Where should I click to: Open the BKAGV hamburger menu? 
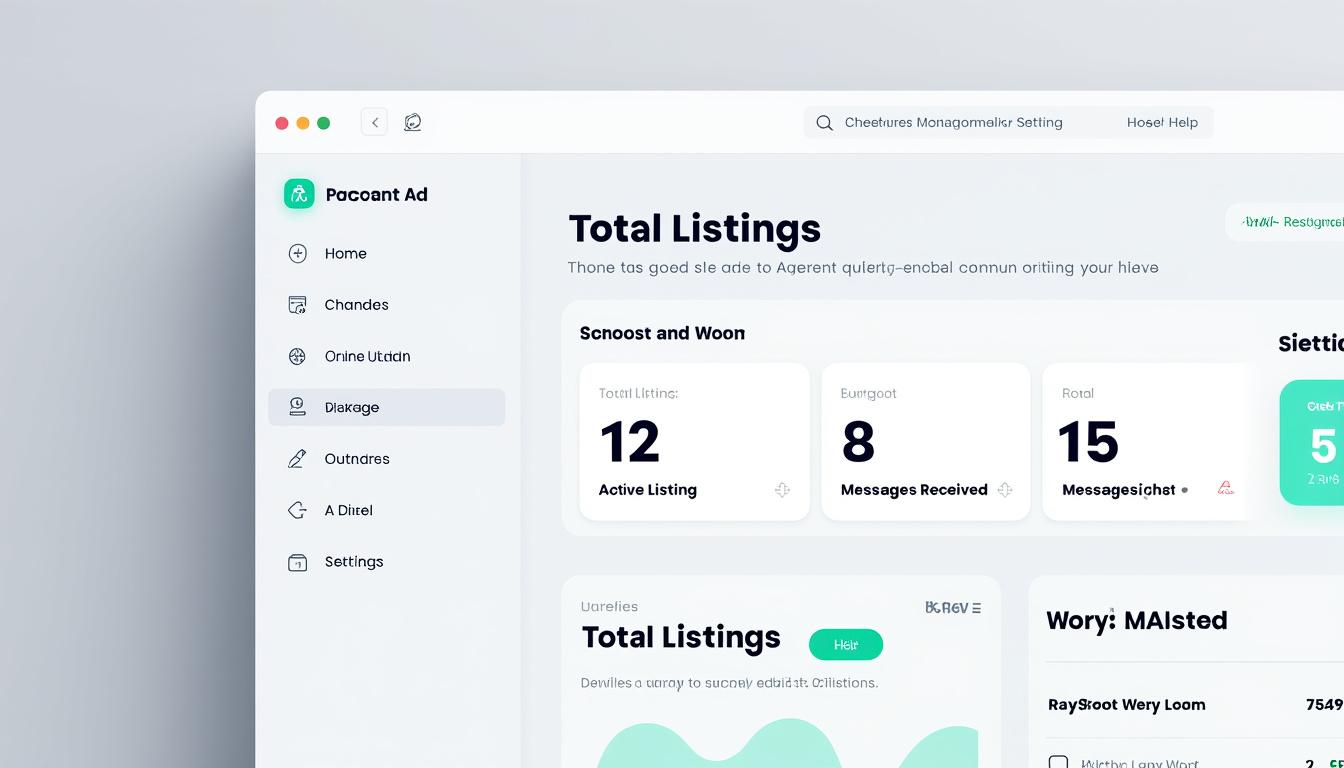point(976,607)
